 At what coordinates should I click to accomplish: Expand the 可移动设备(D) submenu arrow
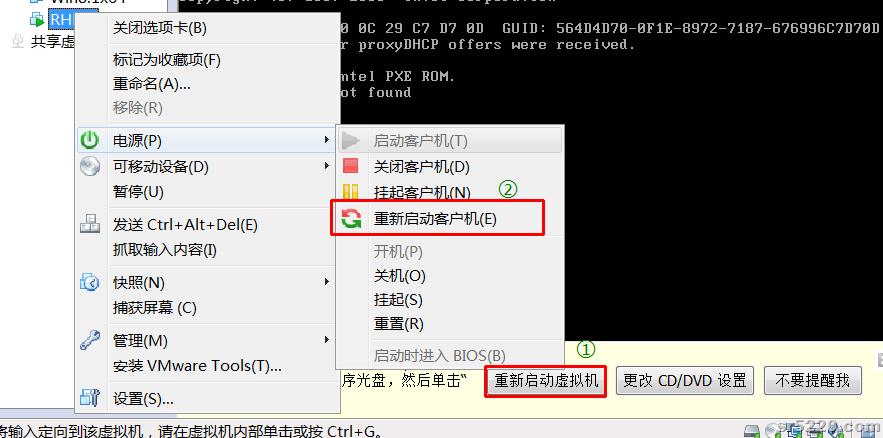(x=327, y=166)
